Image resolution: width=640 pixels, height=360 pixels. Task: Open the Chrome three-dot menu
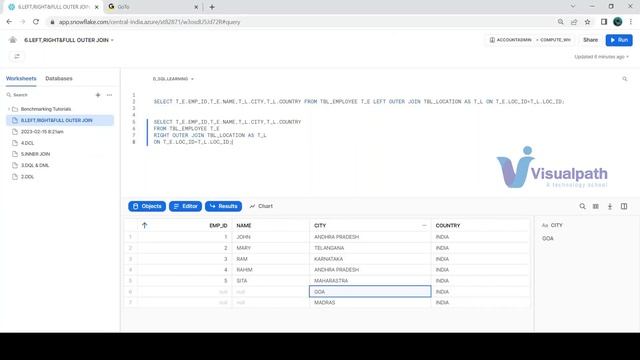click(x=631, y=22)
